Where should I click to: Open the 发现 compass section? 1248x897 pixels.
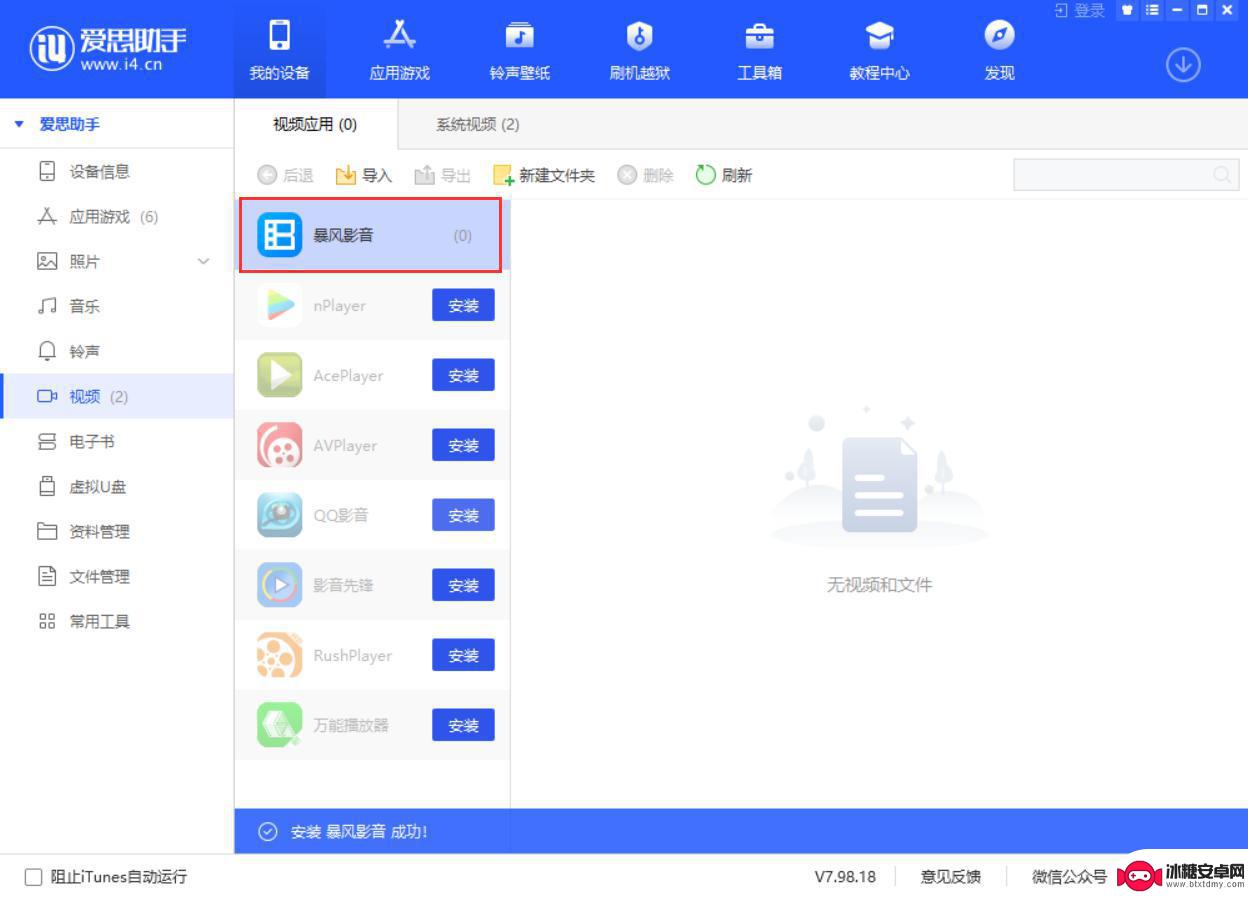[999, 50]
